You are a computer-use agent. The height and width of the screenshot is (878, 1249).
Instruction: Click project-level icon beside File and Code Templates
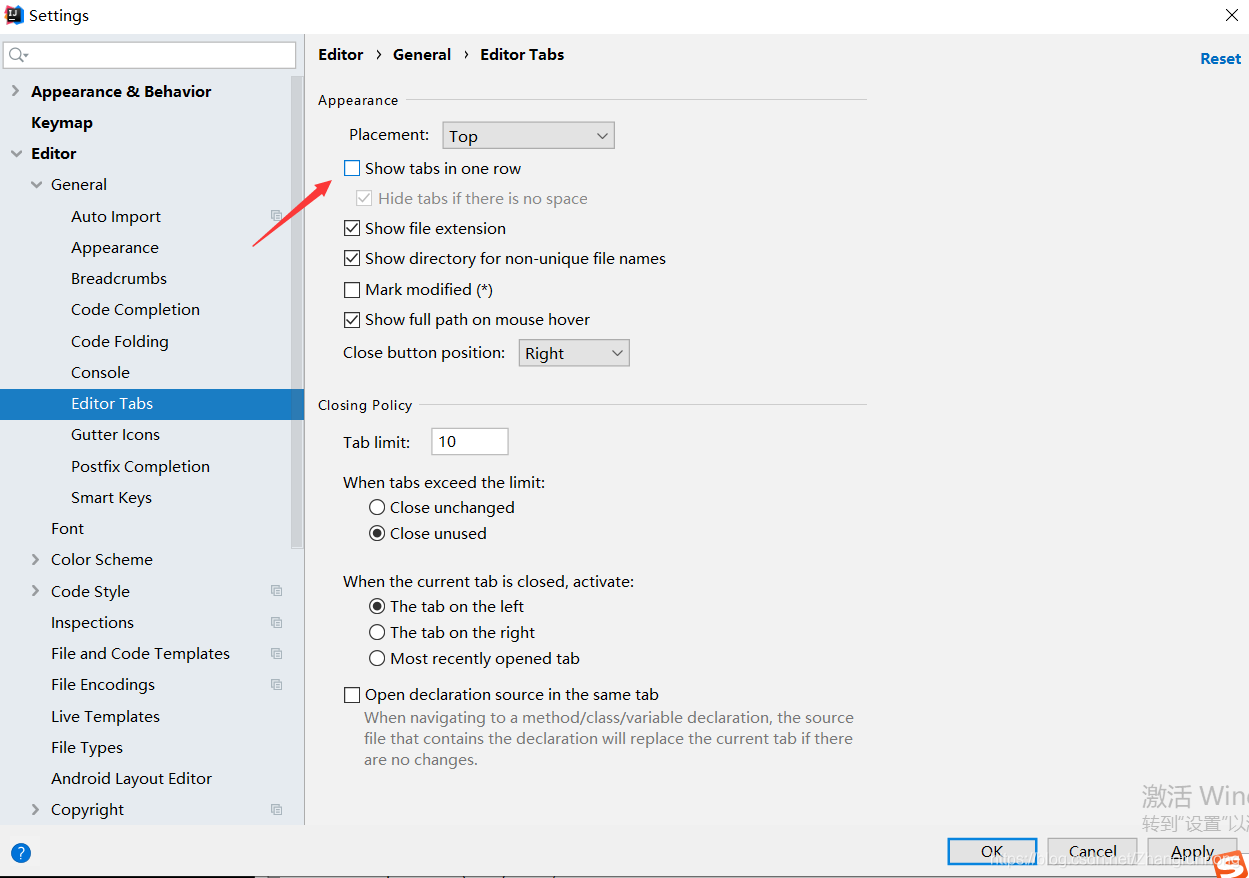click(277, 653)
